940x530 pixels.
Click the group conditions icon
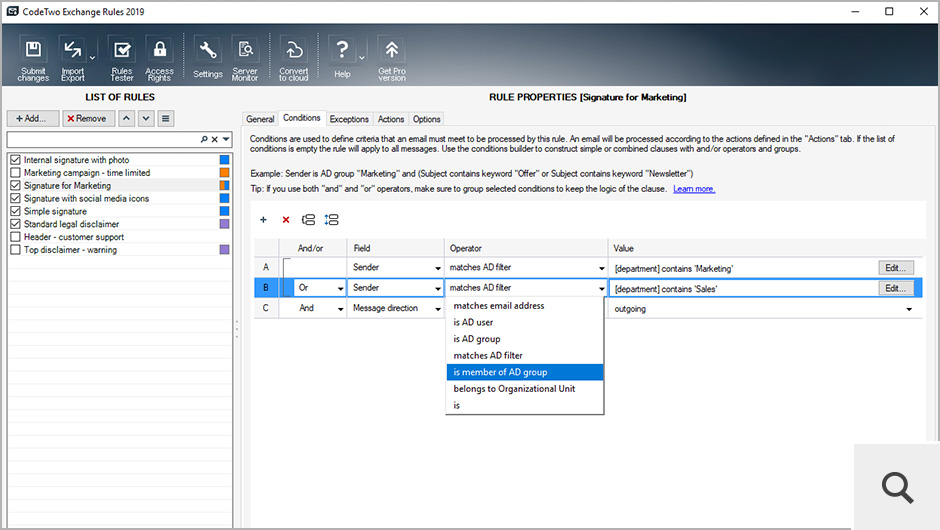(308, 220)
